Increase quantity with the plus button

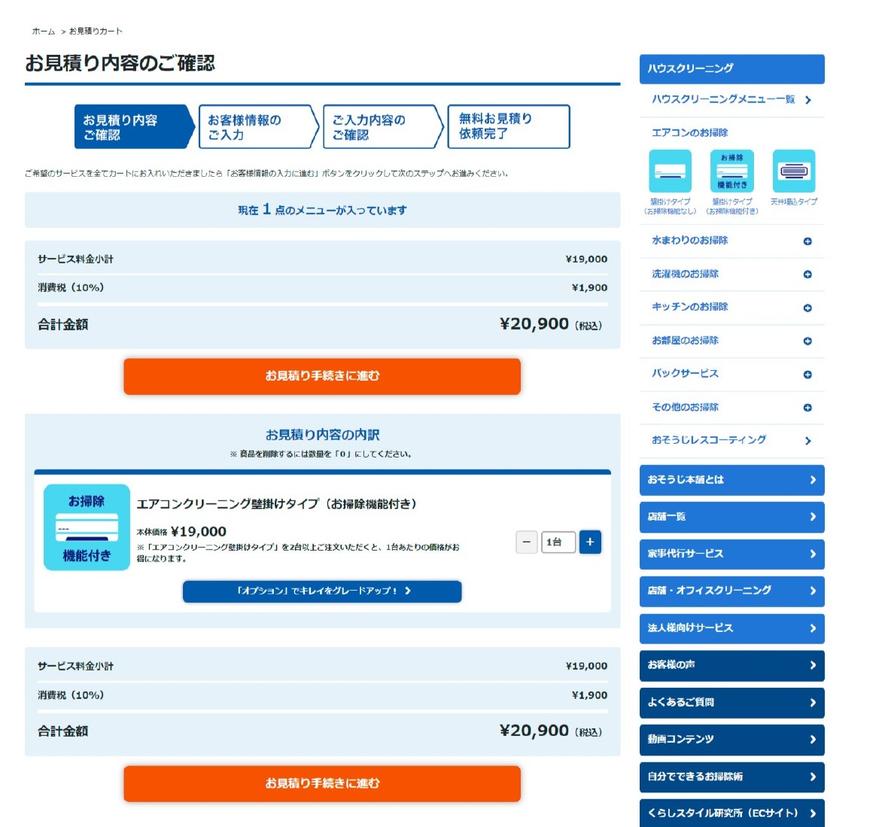coord(590,542)
